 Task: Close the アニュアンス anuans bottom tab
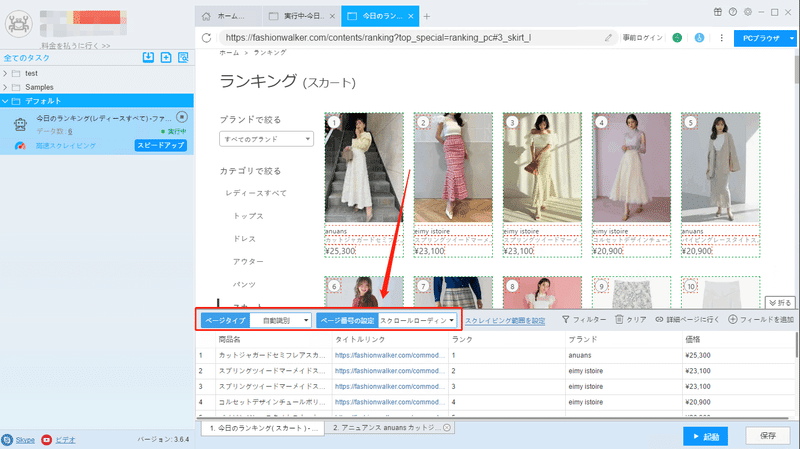coord(447,428)
